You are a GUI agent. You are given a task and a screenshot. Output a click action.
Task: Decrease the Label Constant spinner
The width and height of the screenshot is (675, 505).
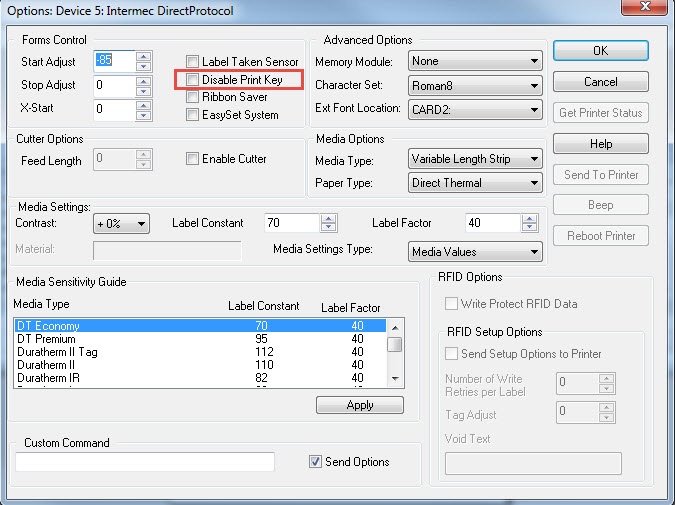pos(329,228)
